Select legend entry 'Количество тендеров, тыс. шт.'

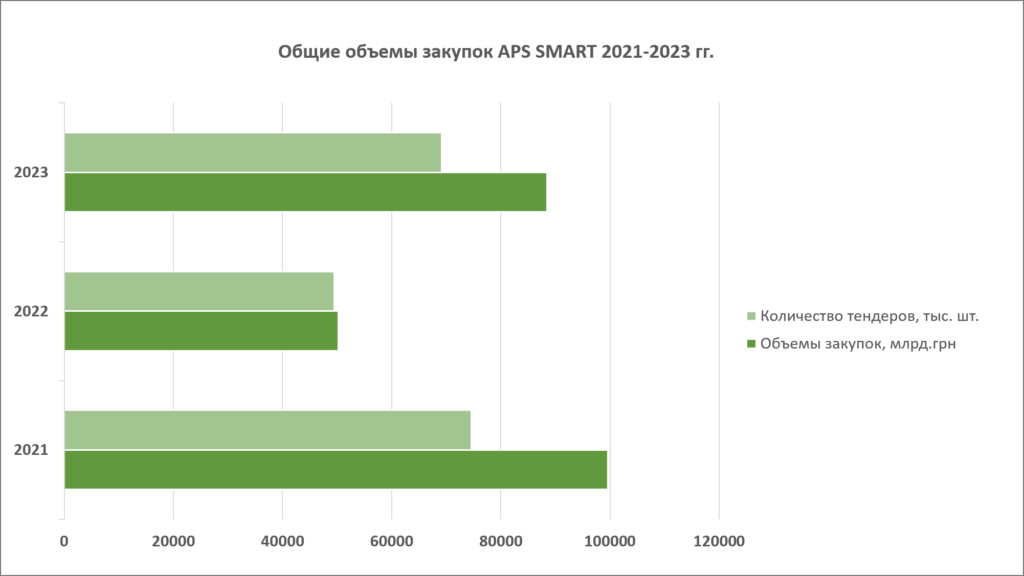(x=868, y=318)
